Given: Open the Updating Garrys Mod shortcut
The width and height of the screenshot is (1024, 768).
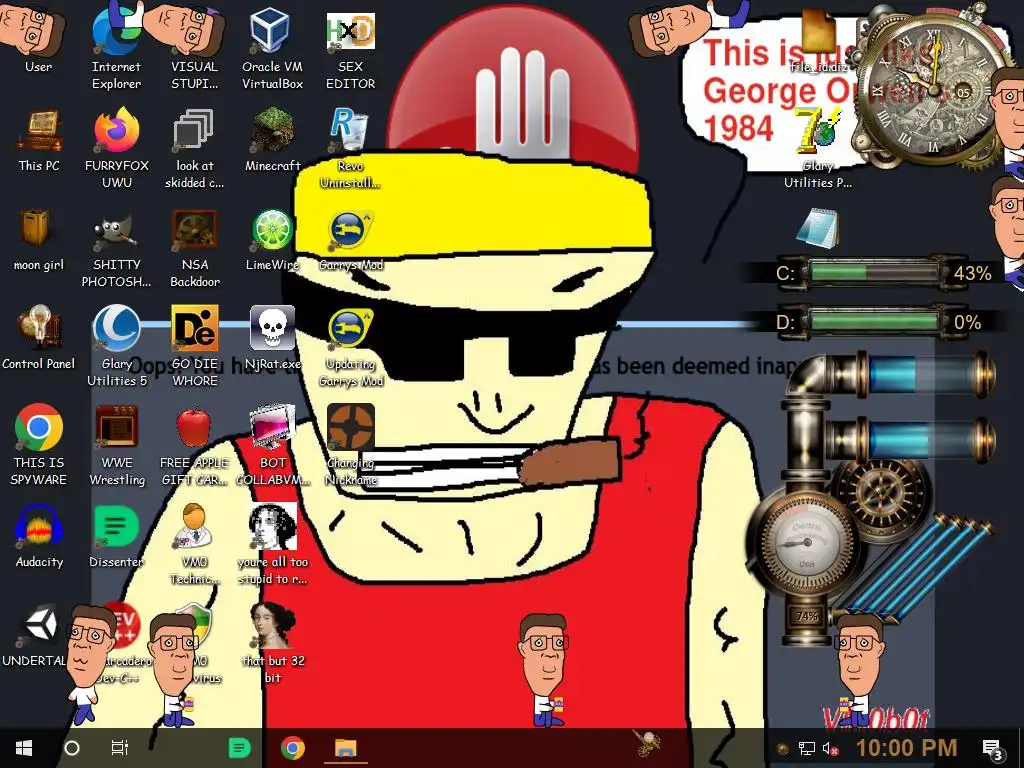Looking at the screenshot, I should [x=350, y=346].
